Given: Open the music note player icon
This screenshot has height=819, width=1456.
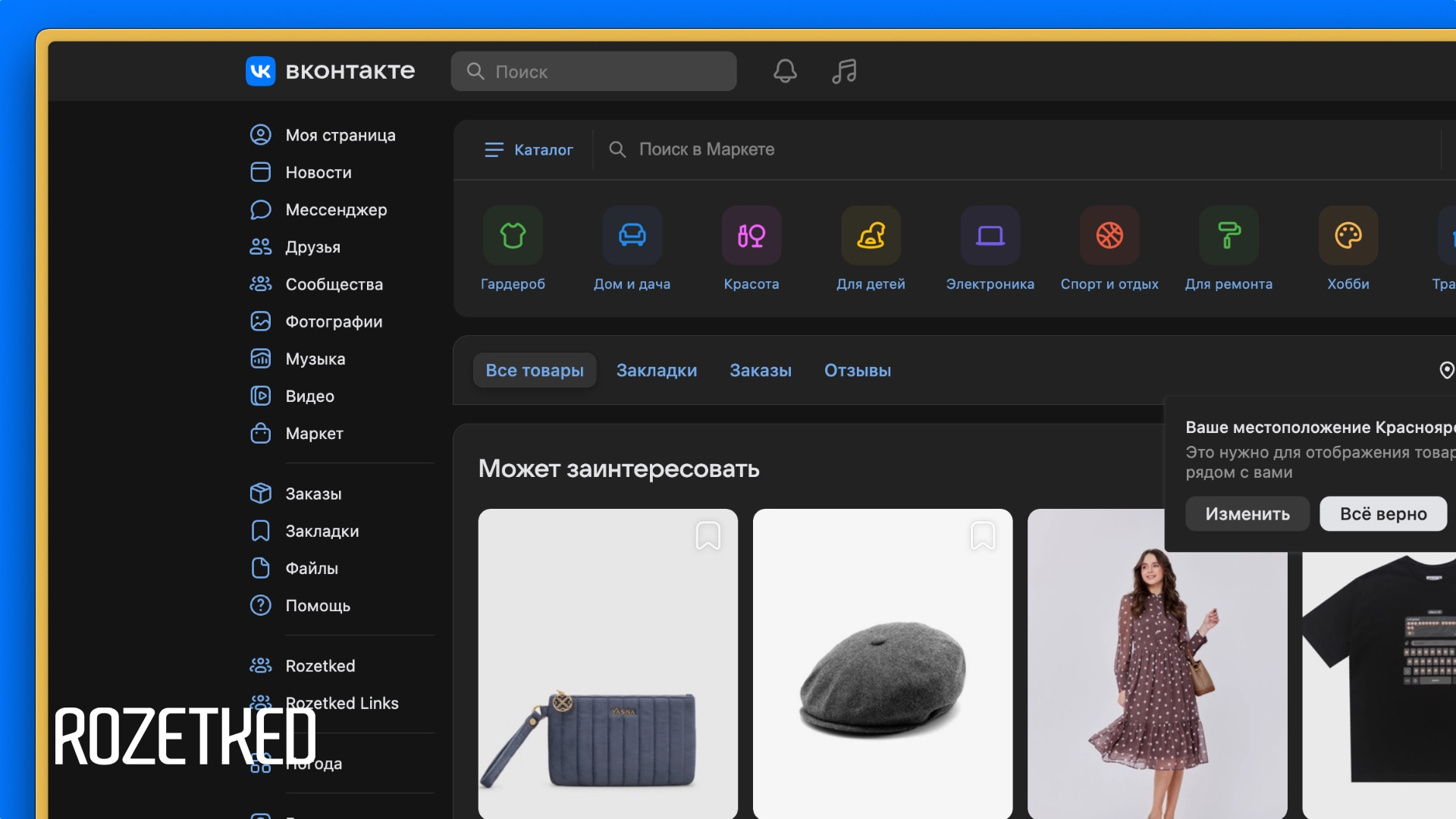Looking at the screenshot, I should (844, 71).
